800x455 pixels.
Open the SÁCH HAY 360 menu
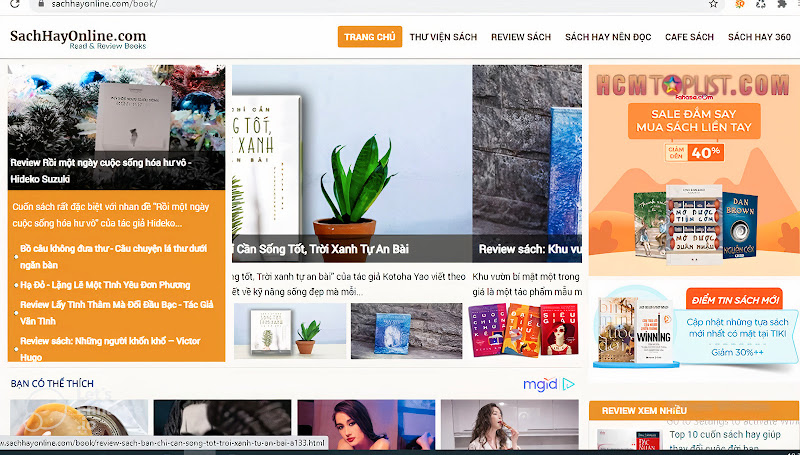tap(759, 37)
